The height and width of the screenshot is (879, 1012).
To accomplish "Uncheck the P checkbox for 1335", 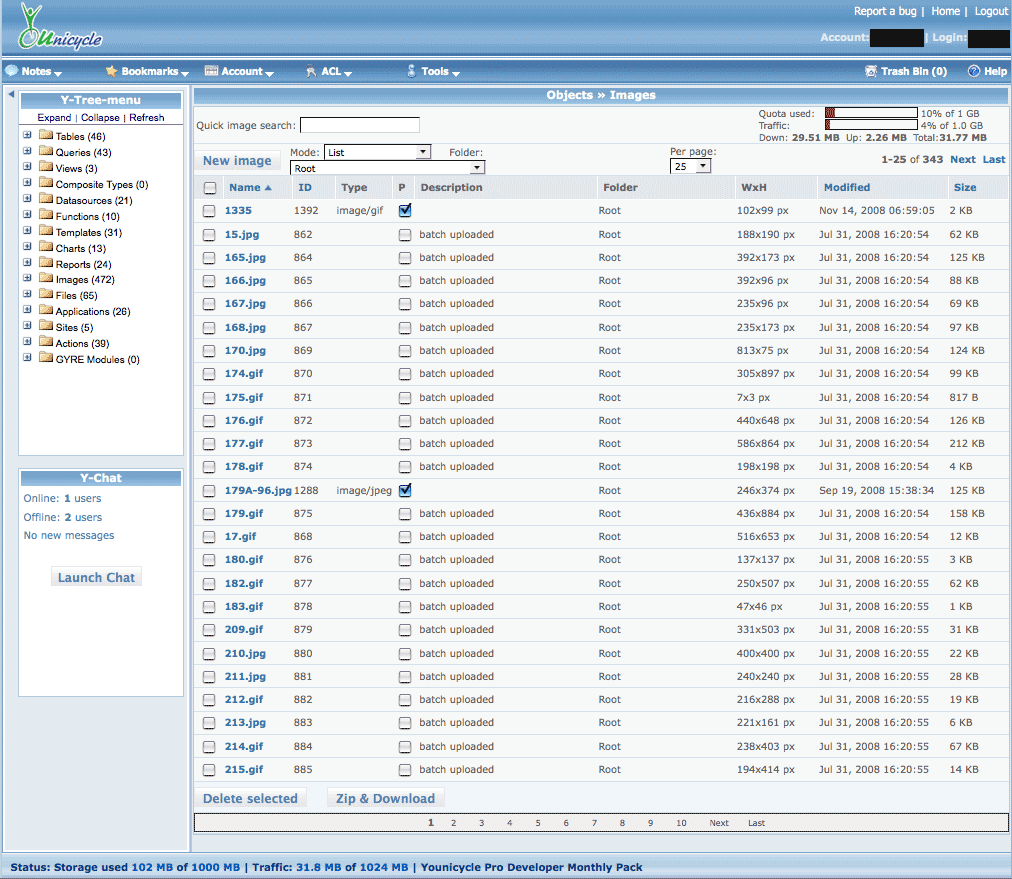I will pyautogui.click(x=405, y=211).
